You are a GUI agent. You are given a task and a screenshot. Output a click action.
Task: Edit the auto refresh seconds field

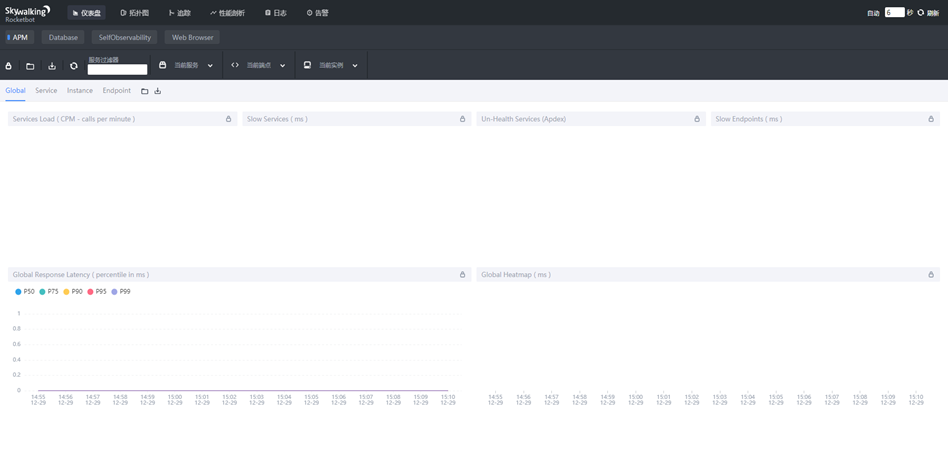point(895,12)
